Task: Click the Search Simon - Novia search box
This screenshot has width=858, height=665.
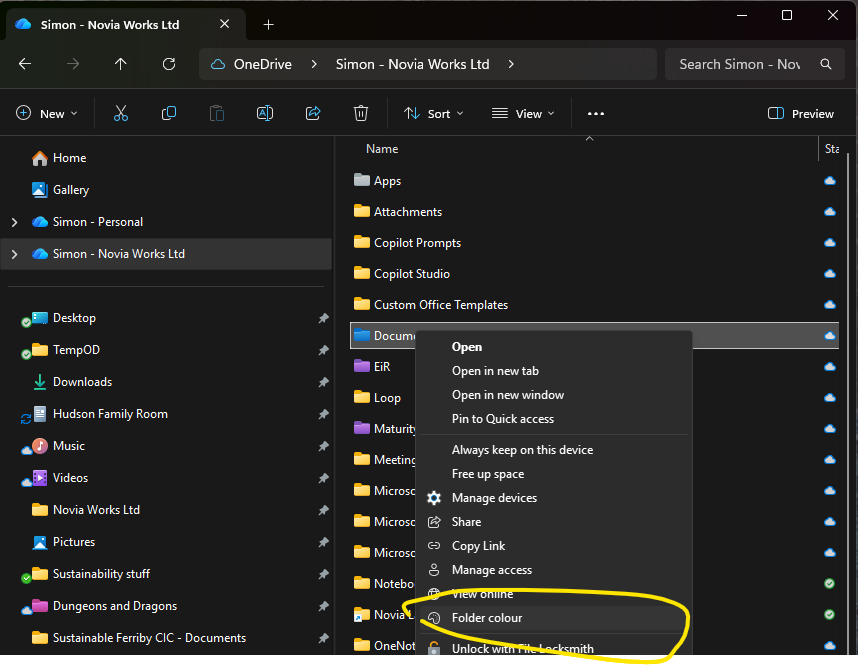Action: 740,64
